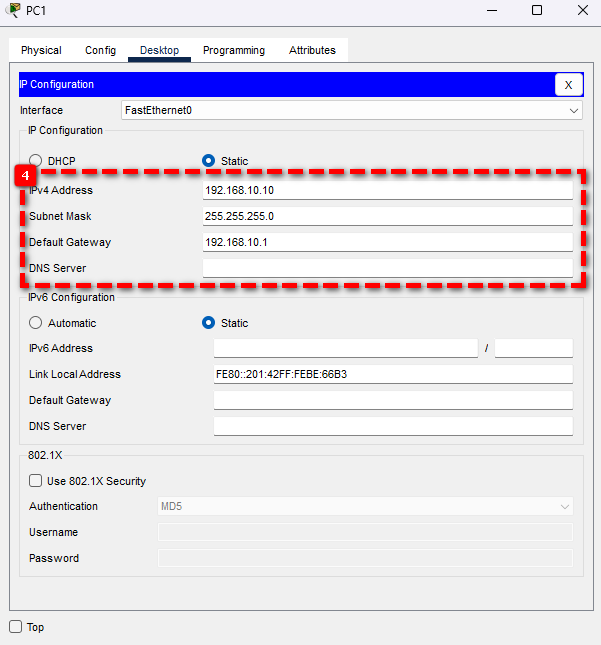Expand the Authentication MD5 dropdown
The image size is (601, 645).
(365, 506)
